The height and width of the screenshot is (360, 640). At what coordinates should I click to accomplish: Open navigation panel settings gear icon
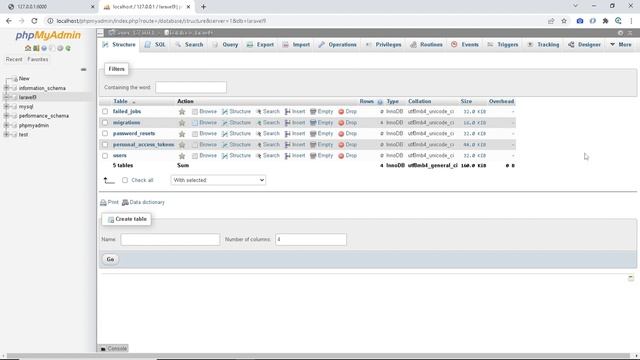point(60,48)
